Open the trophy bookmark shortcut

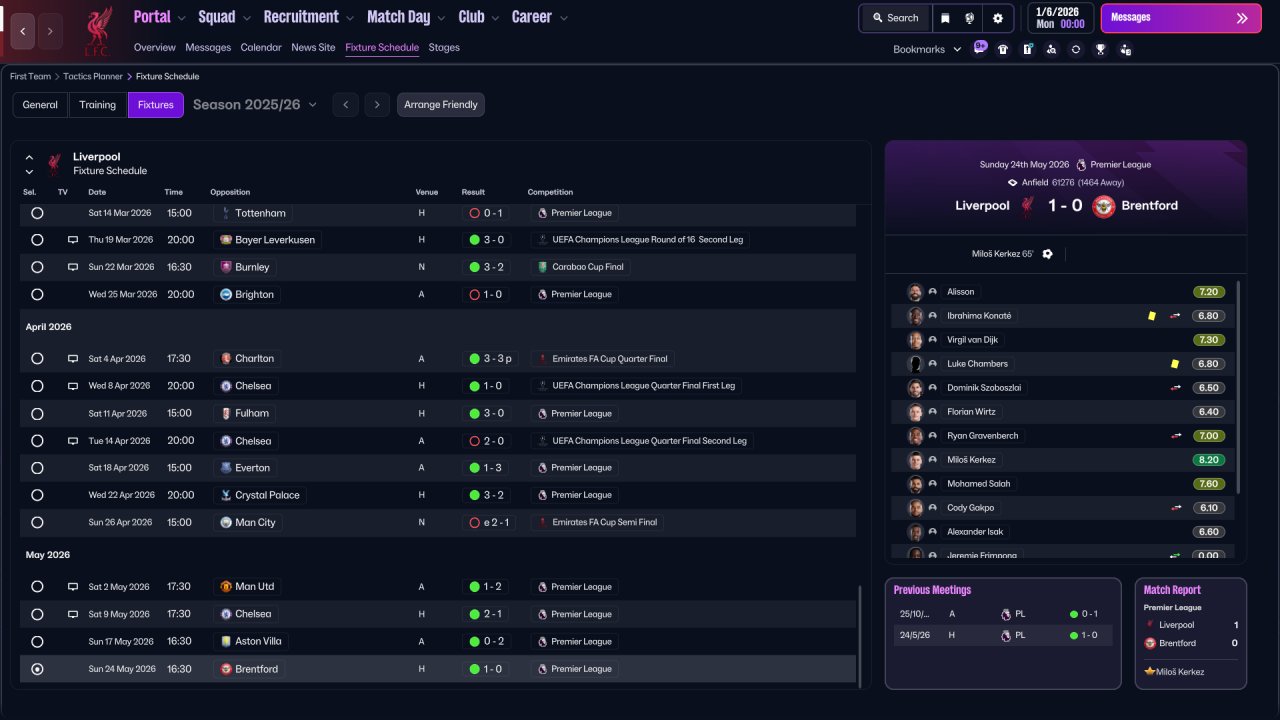point(1100,49)
